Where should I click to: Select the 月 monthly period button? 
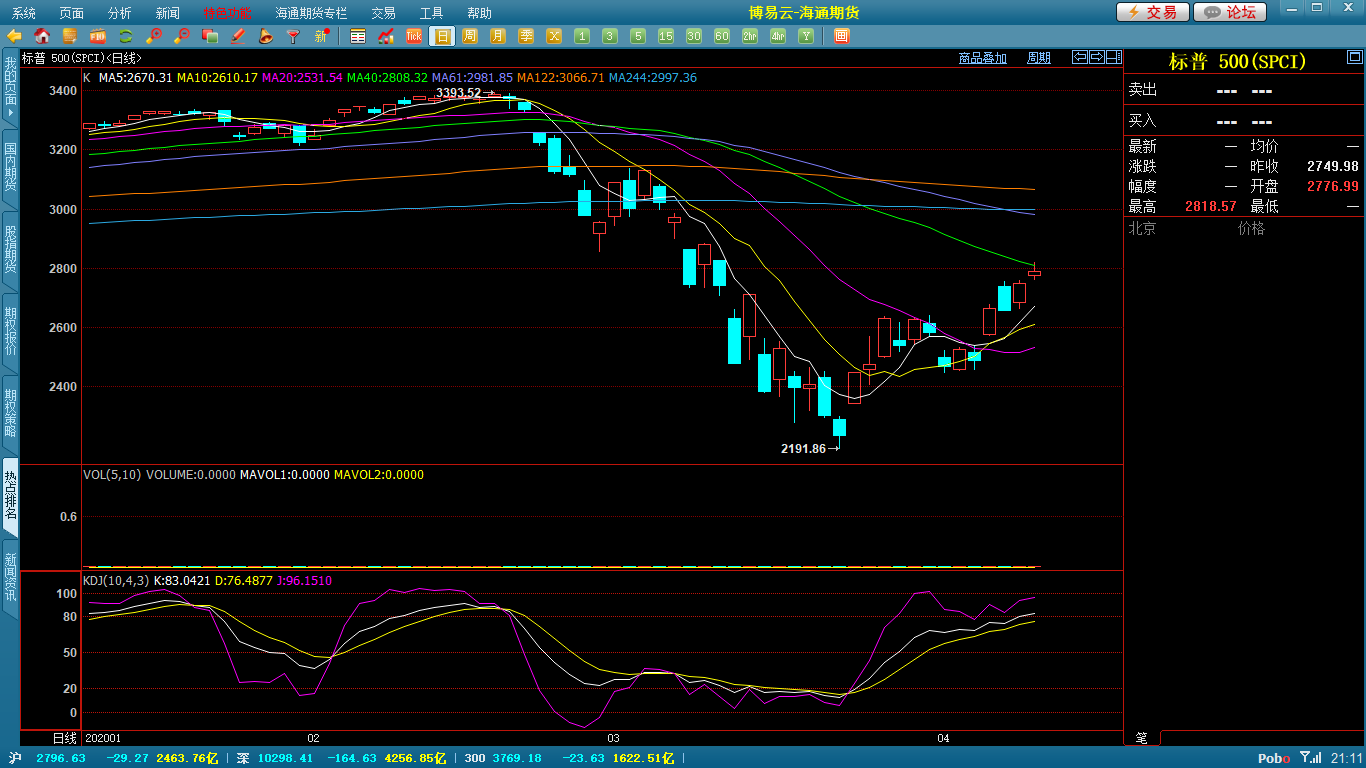click(498, 36)
